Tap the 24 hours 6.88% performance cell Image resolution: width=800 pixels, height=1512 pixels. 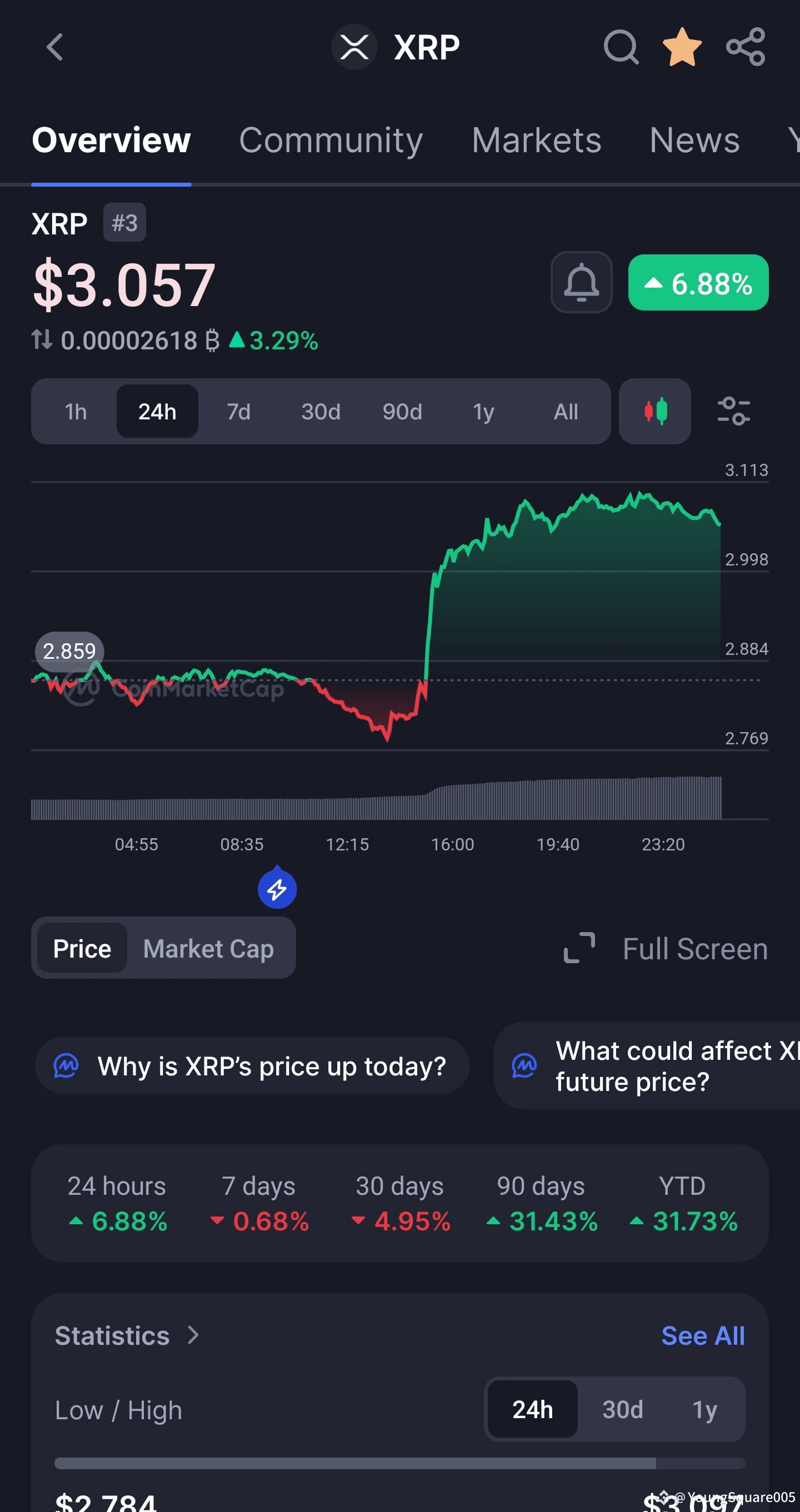tap(117, 1203)
